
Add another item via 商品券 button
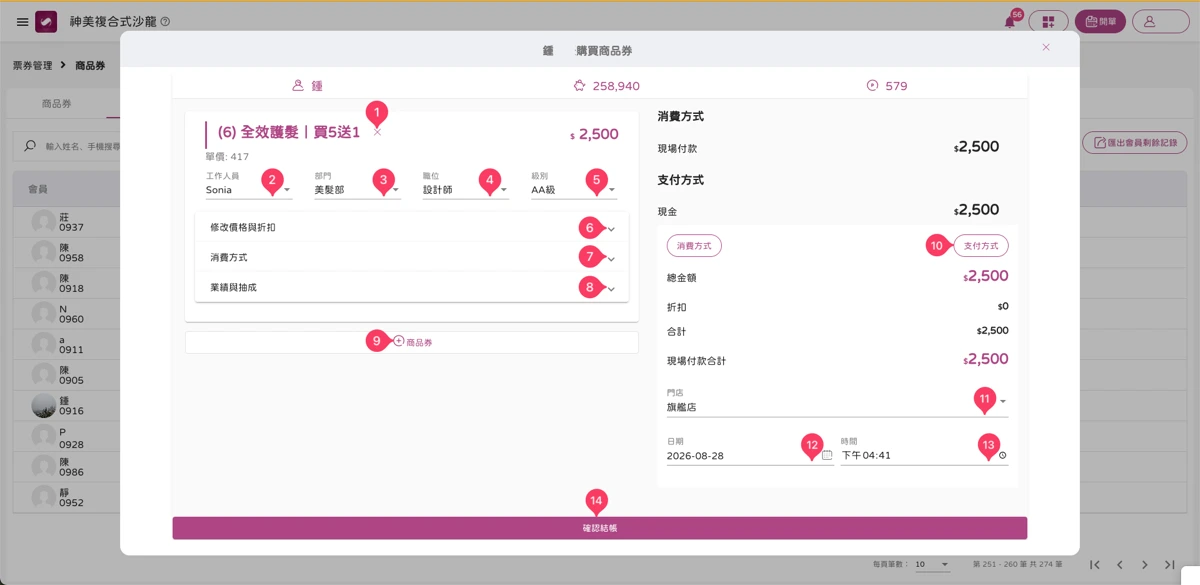[x=412, y=342]
